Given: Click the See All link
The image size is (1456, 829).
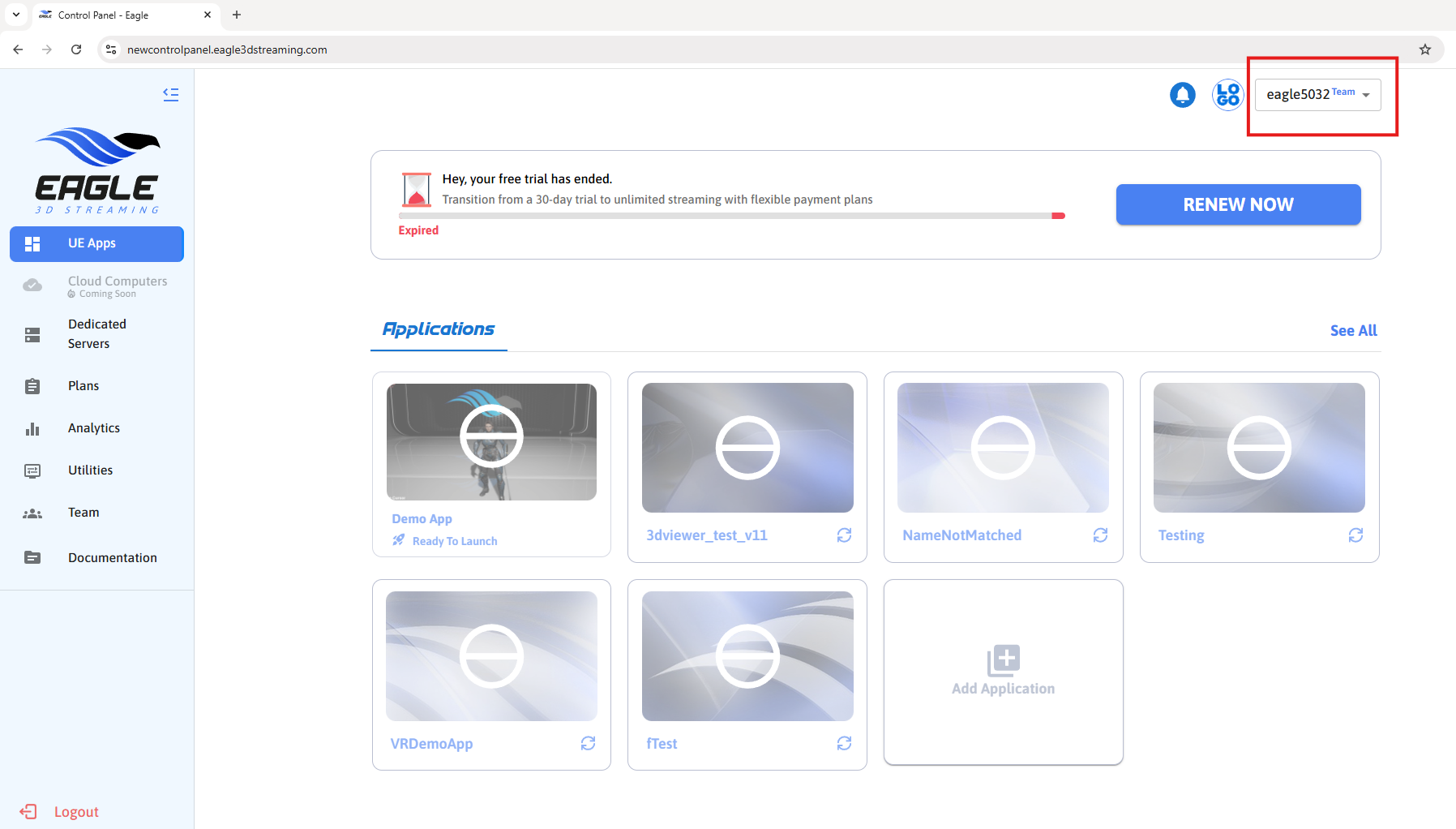Looking at the screenshot, I should coord(1353,330).
